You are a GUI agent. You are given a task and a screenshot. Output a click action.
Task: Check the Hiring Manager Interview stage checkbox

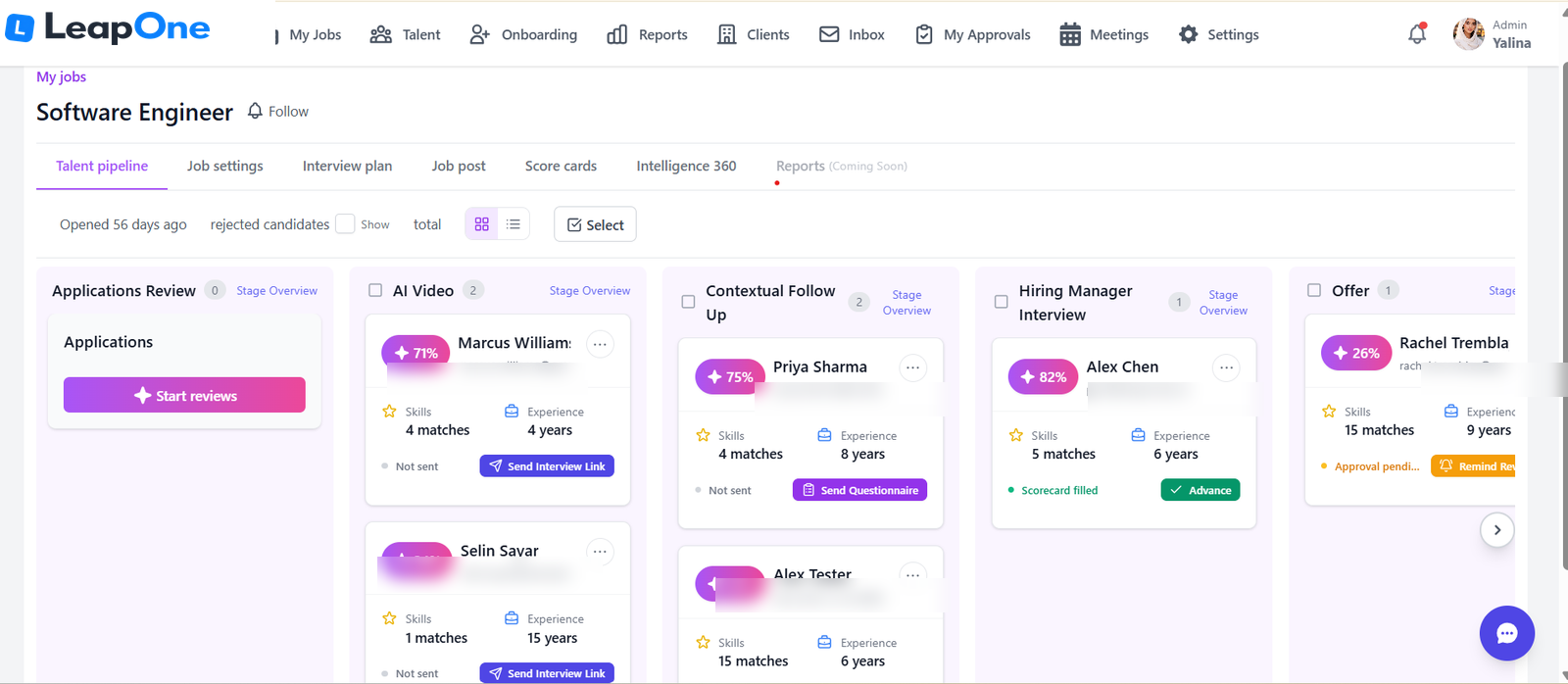pyautogui.click(x=1002, y=302)
